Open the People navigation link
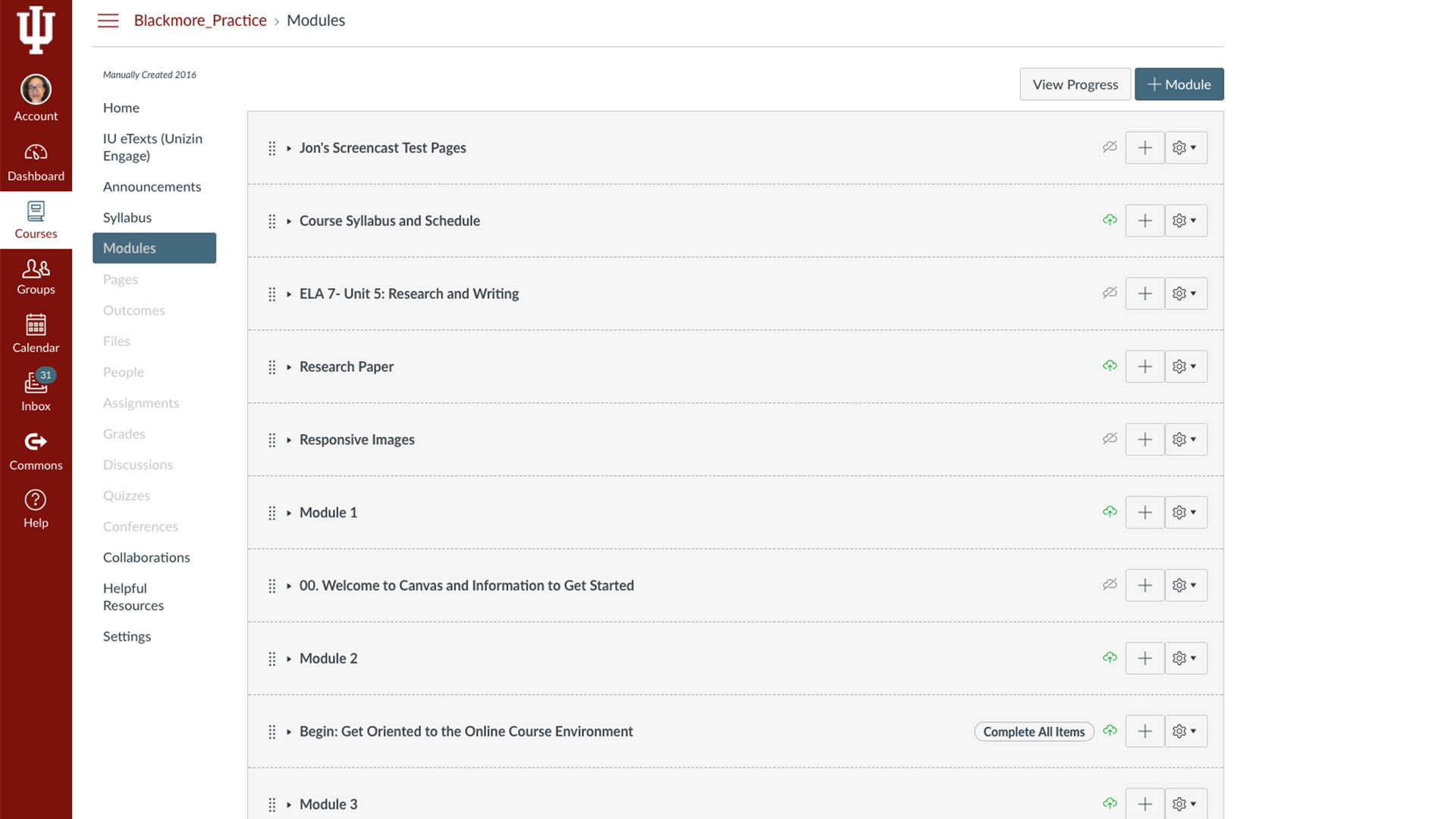 pos(124,372)
